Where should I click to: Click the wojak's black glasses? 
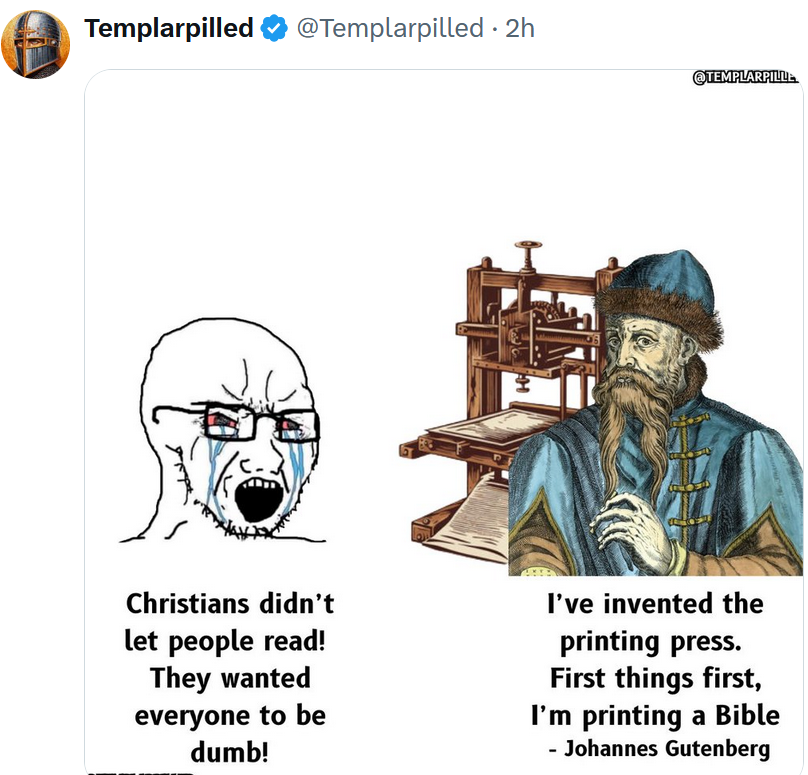pos(240,424)
